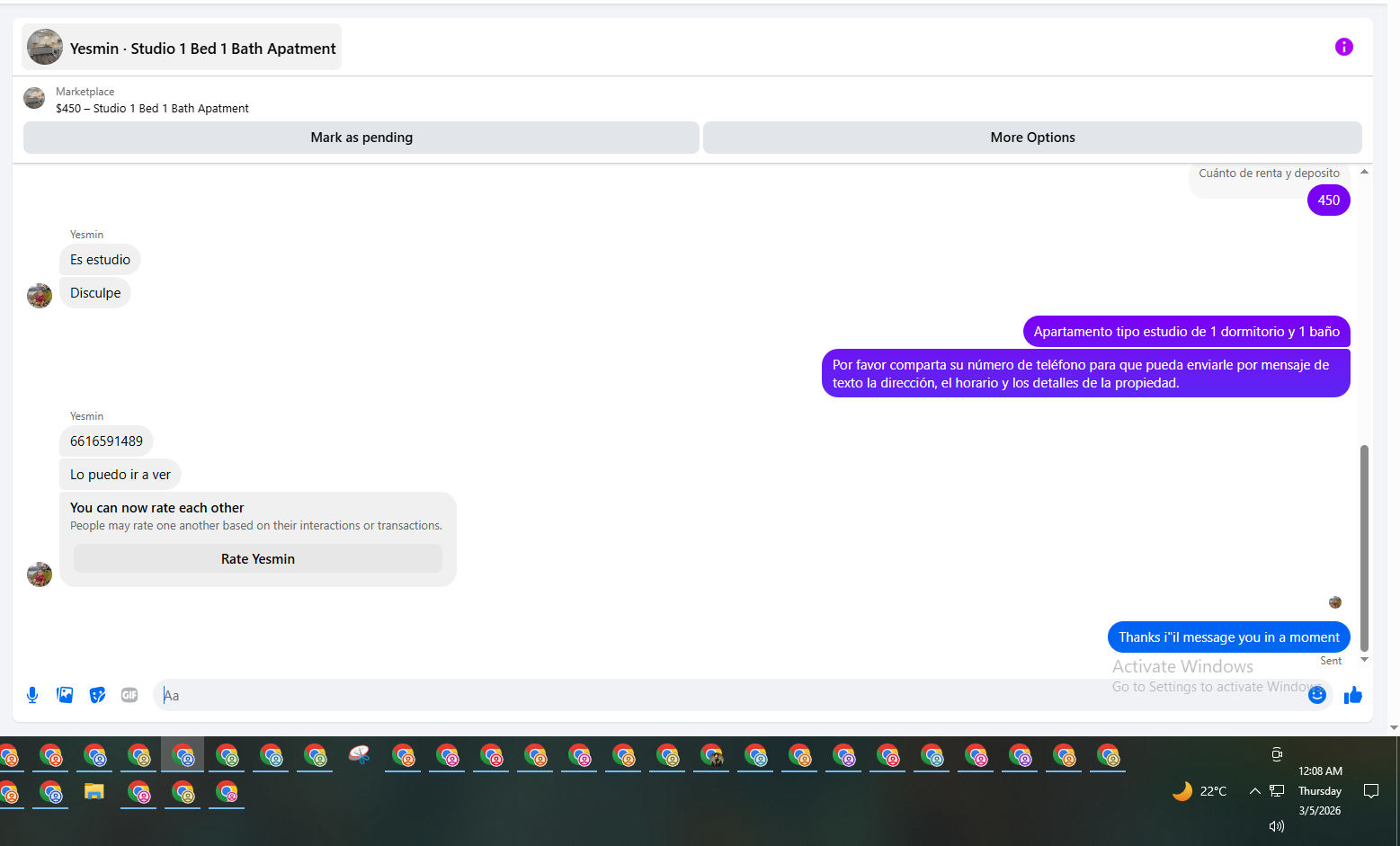Select the "Disculpe" message bubble

(x=95, y=293)
